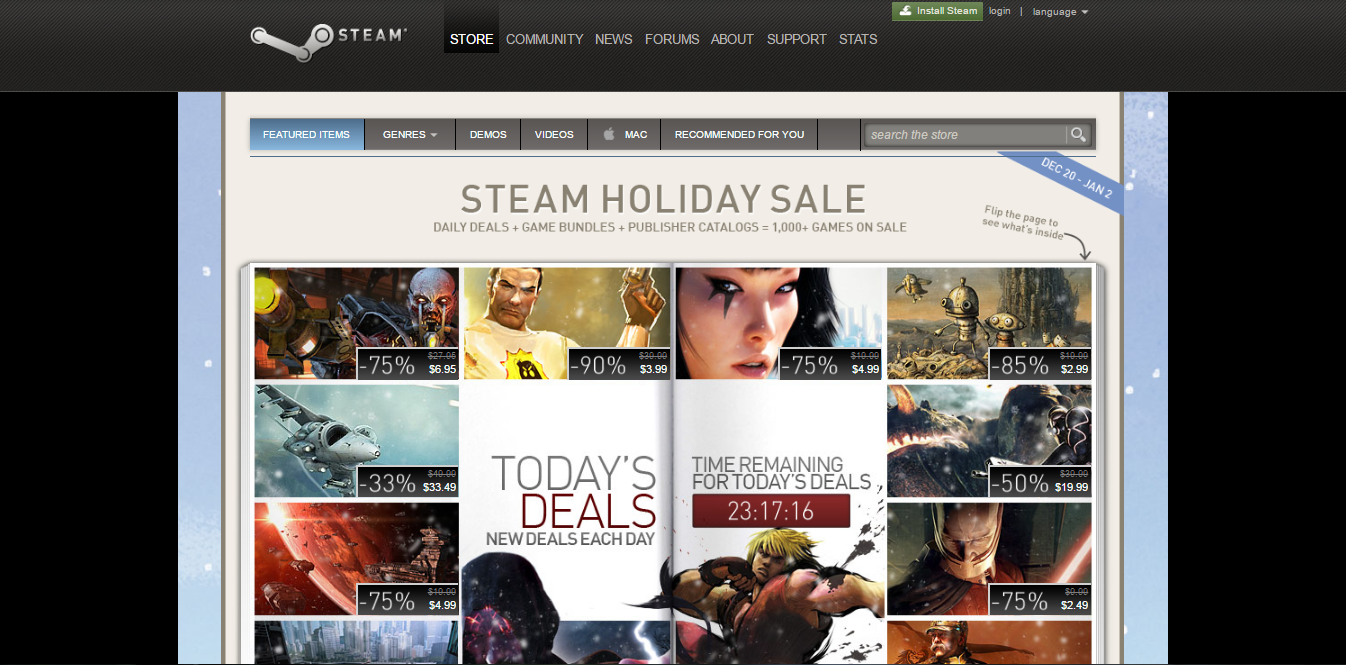Open the -33% jet fighter deal $33.49
Viewport: 1346px width, 665px height.
[357, 441]
